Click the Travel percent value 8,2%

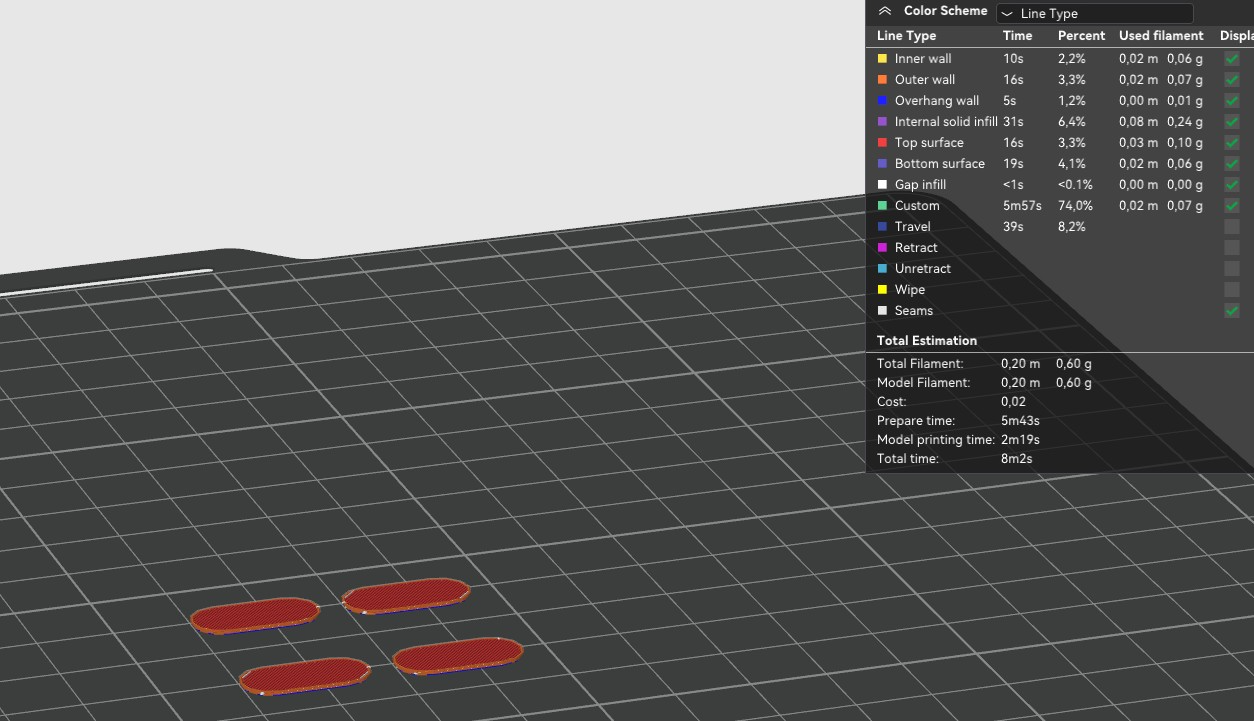point(1071,227)
